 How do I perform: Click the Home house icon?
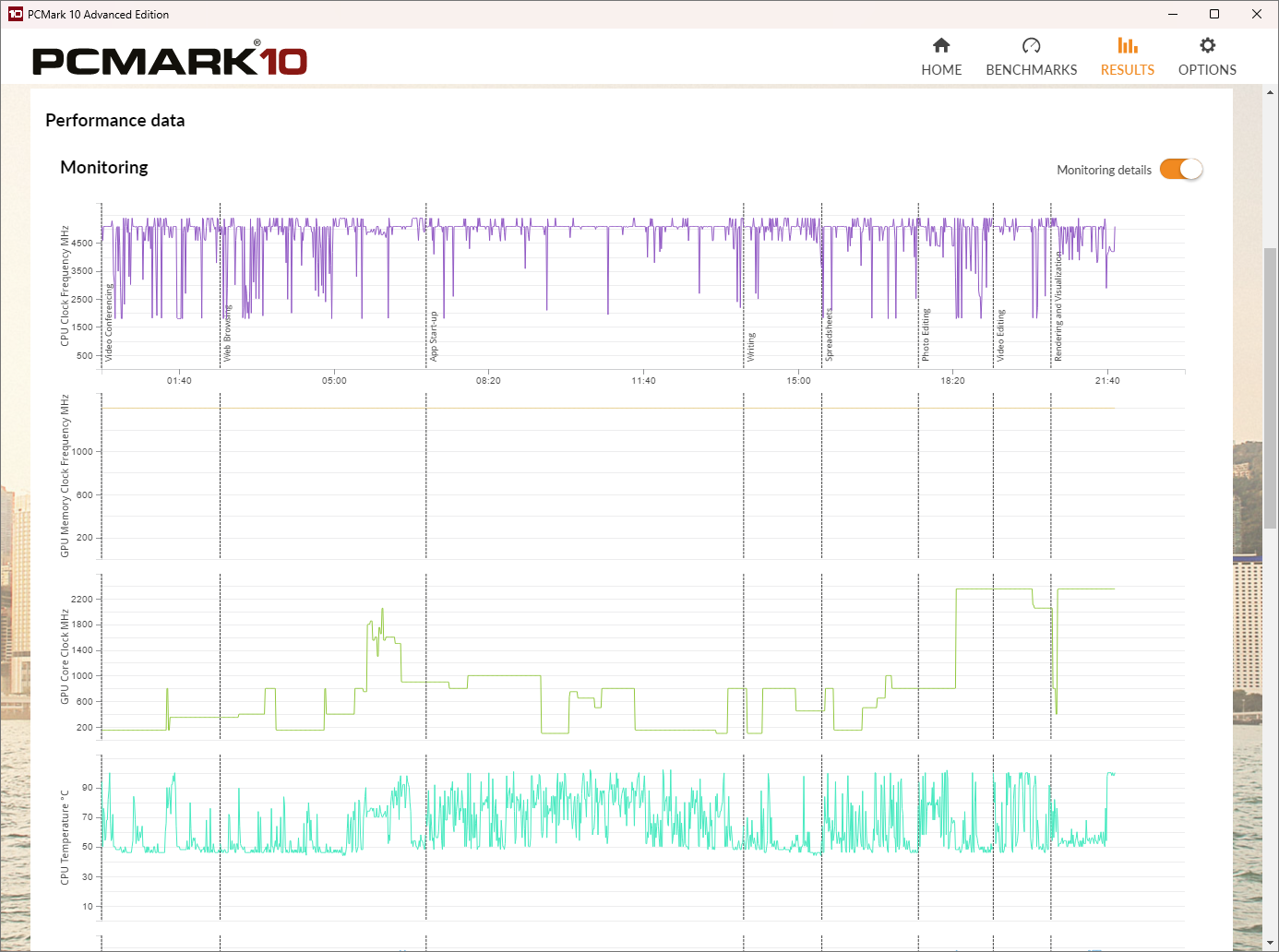coord(941,45)
